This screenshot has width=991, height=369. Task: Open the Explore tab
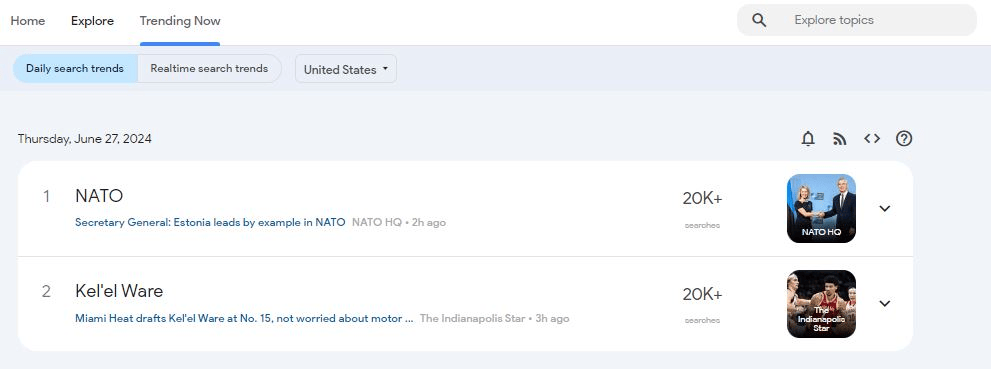point(92,21)
